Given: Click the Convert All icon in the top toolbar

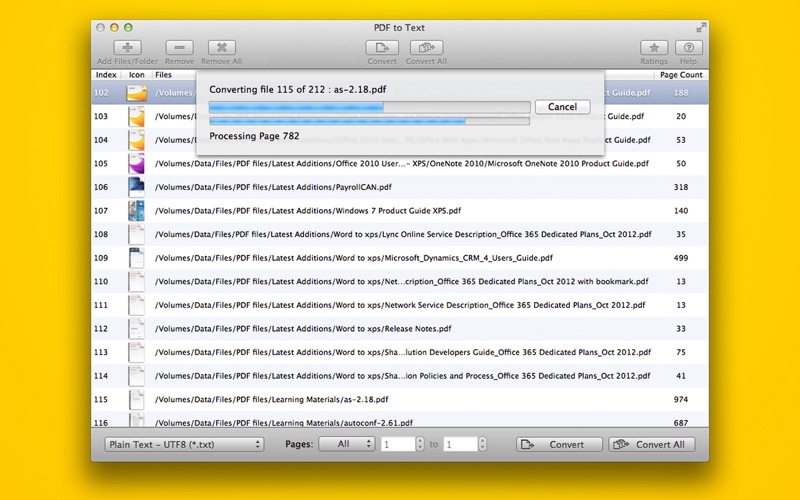Looking at the screenshot, I should click(x=426, y=48).
